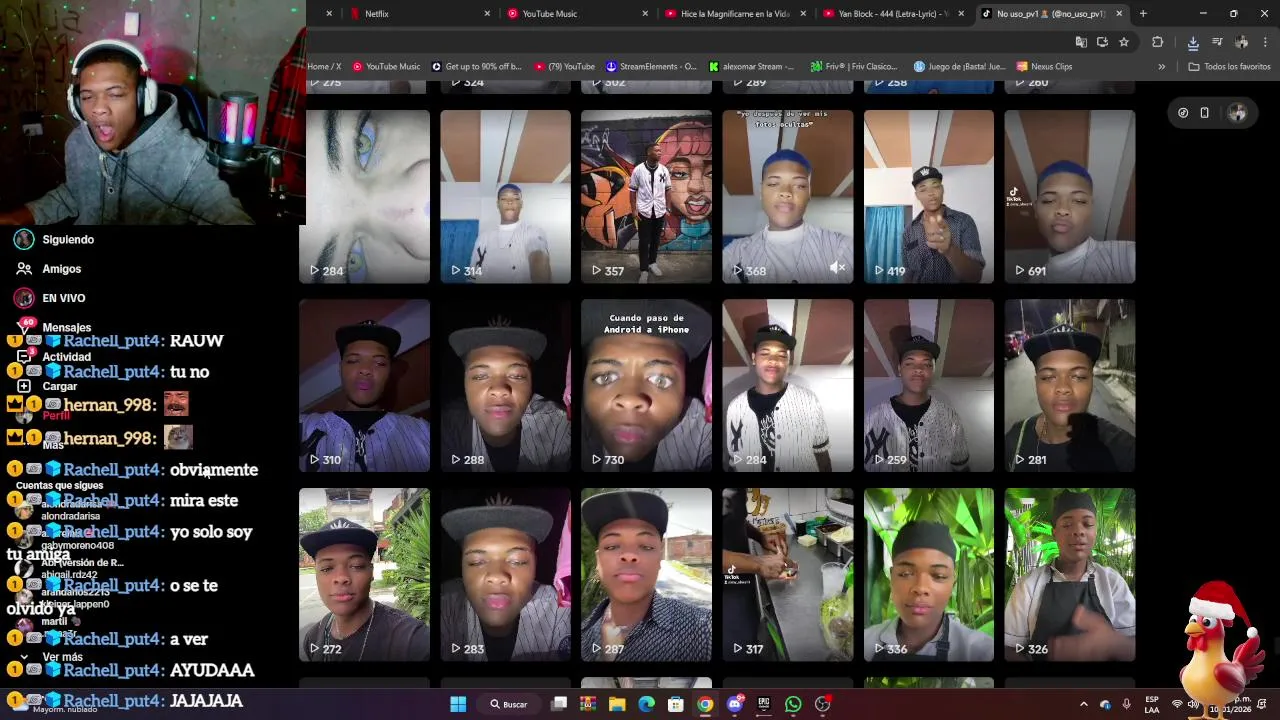The image size is (1280, 720).
Task: Open Epic Games Launcher from the taskbar
Action: (764, 704)
